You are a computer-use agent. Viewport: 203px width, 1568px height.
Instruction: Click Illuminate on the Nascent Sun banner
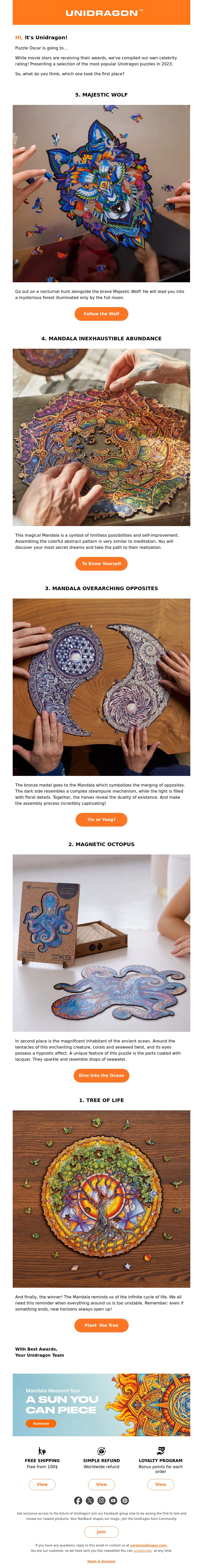(41, 1423)
